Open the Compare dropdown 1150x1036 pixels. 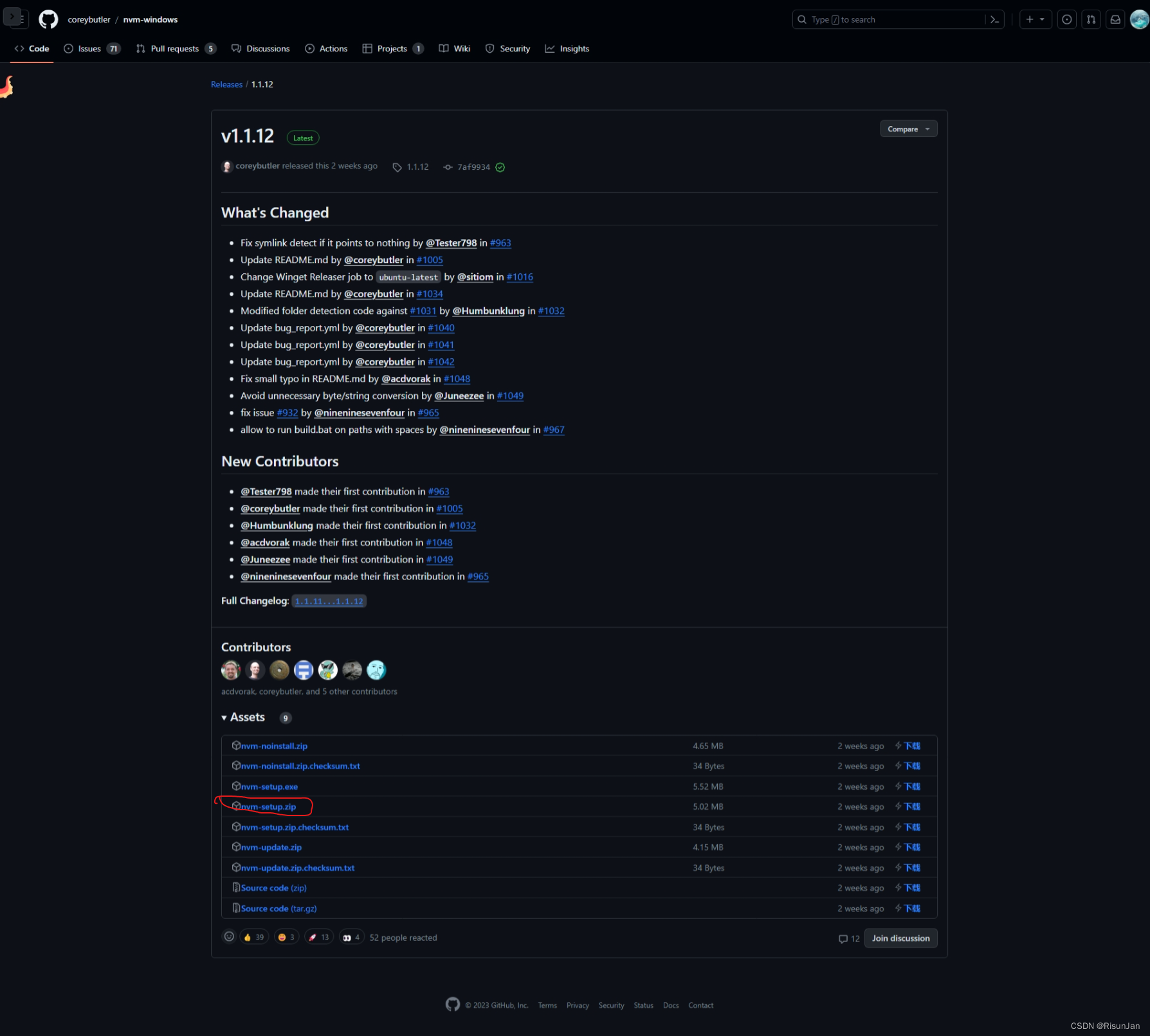(909, 129)
